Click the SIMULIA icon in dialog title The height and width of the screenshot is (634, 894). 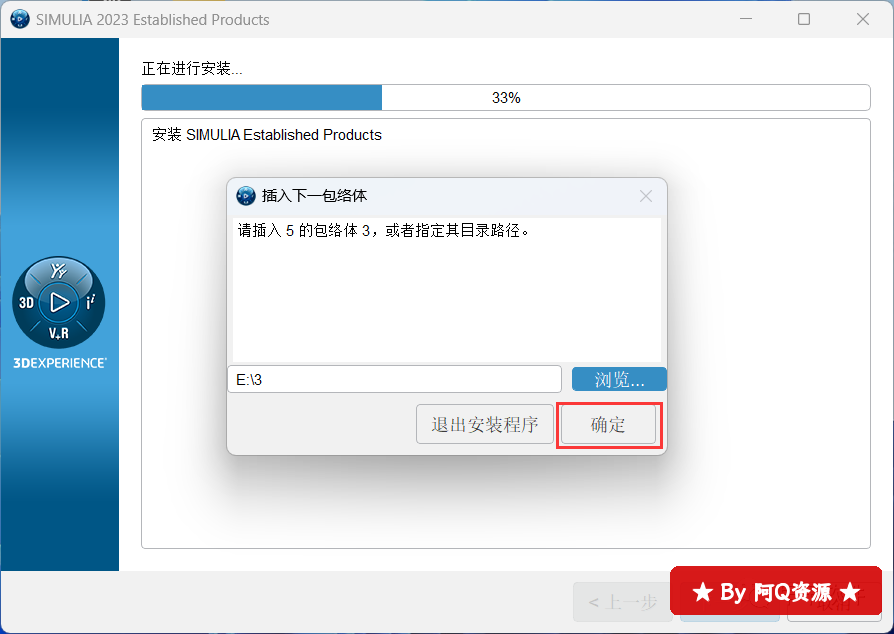[x=246, y=196]
